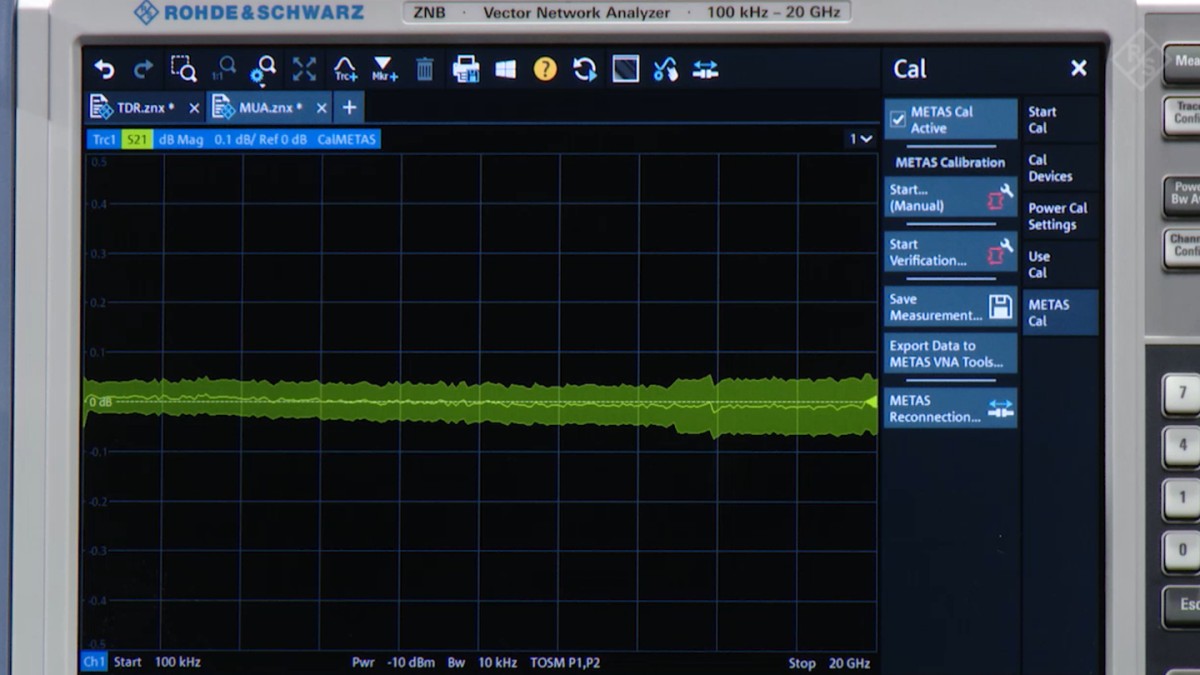Toggle the dark screen display icon

click(x=625, y=69)
